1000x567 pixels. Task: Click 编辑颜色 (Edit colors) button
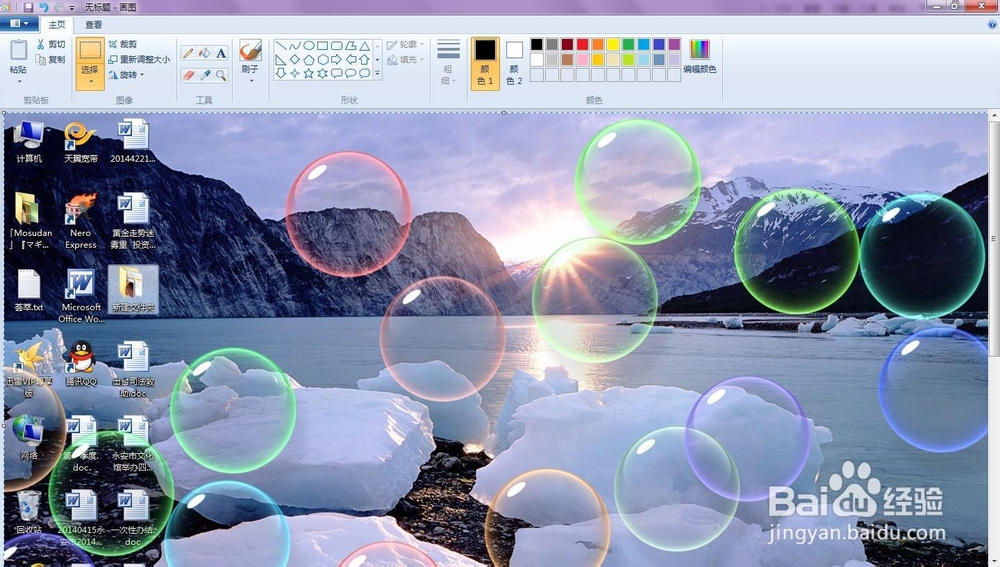(699, 56)
